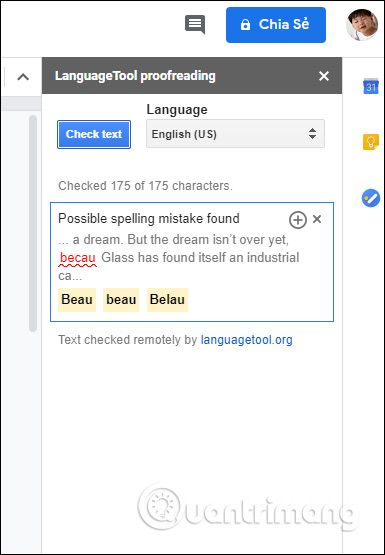
Task: Open Google account avatar
Action: coord(362,25)
